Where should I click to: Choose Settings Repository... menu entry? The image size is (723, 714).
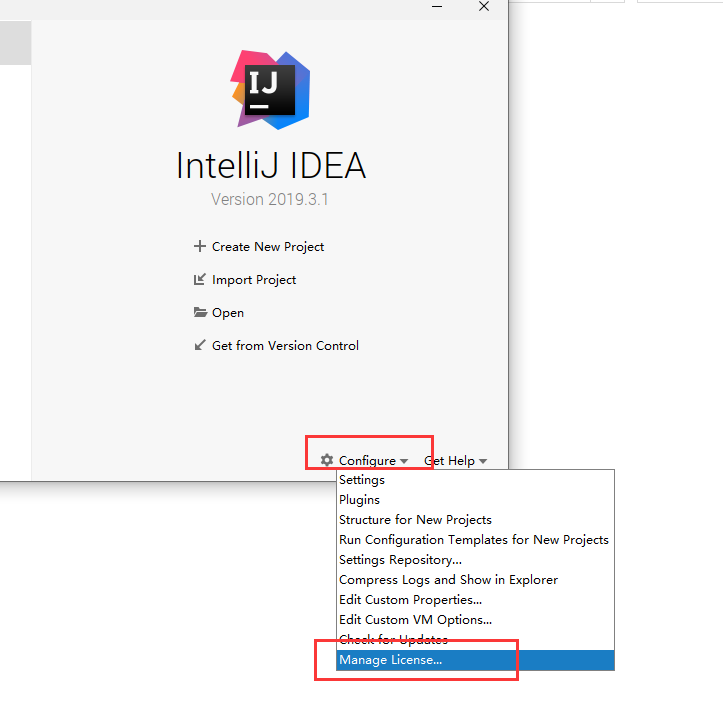[475, 560]
